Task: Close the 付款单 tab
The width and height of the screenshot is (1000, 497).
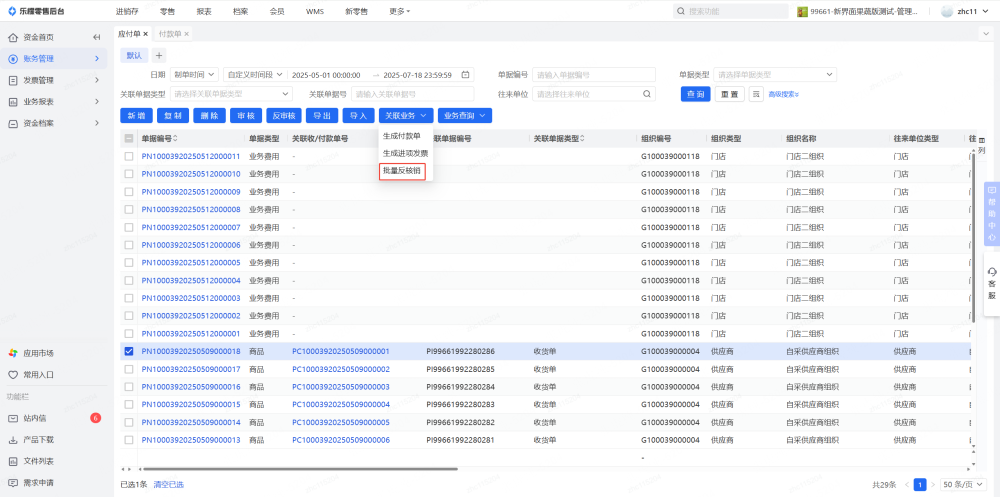Action: click(186, 33)
